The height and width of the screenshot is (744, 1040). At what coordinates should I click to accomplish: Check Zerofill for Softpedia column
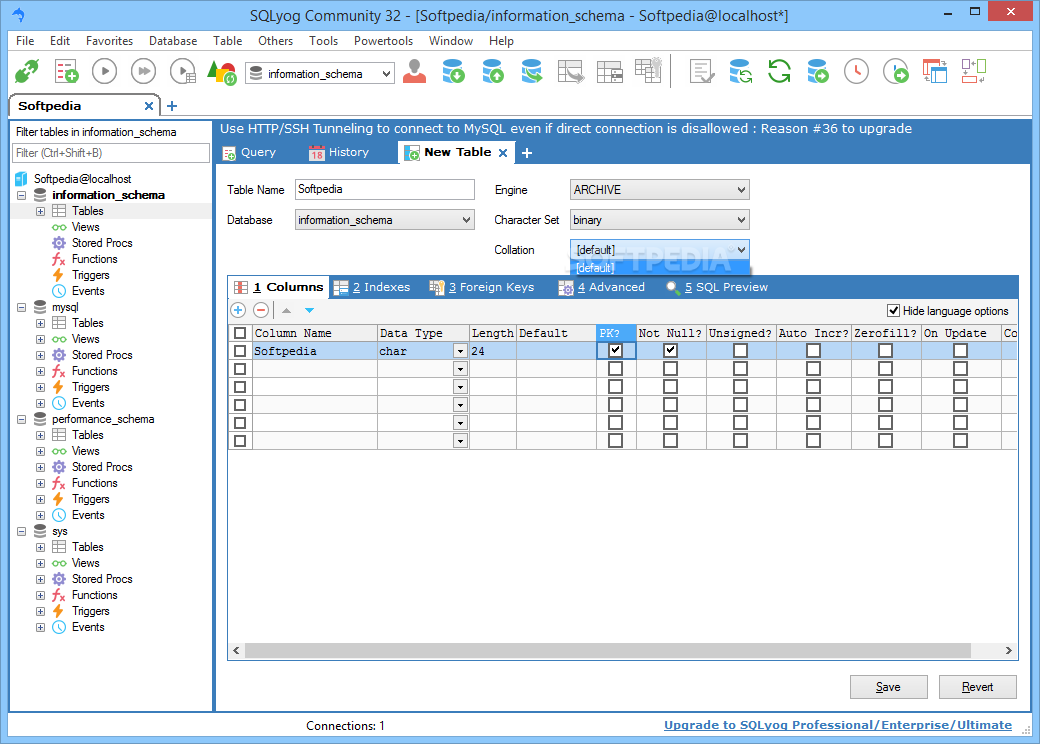(x=885, y=350)
